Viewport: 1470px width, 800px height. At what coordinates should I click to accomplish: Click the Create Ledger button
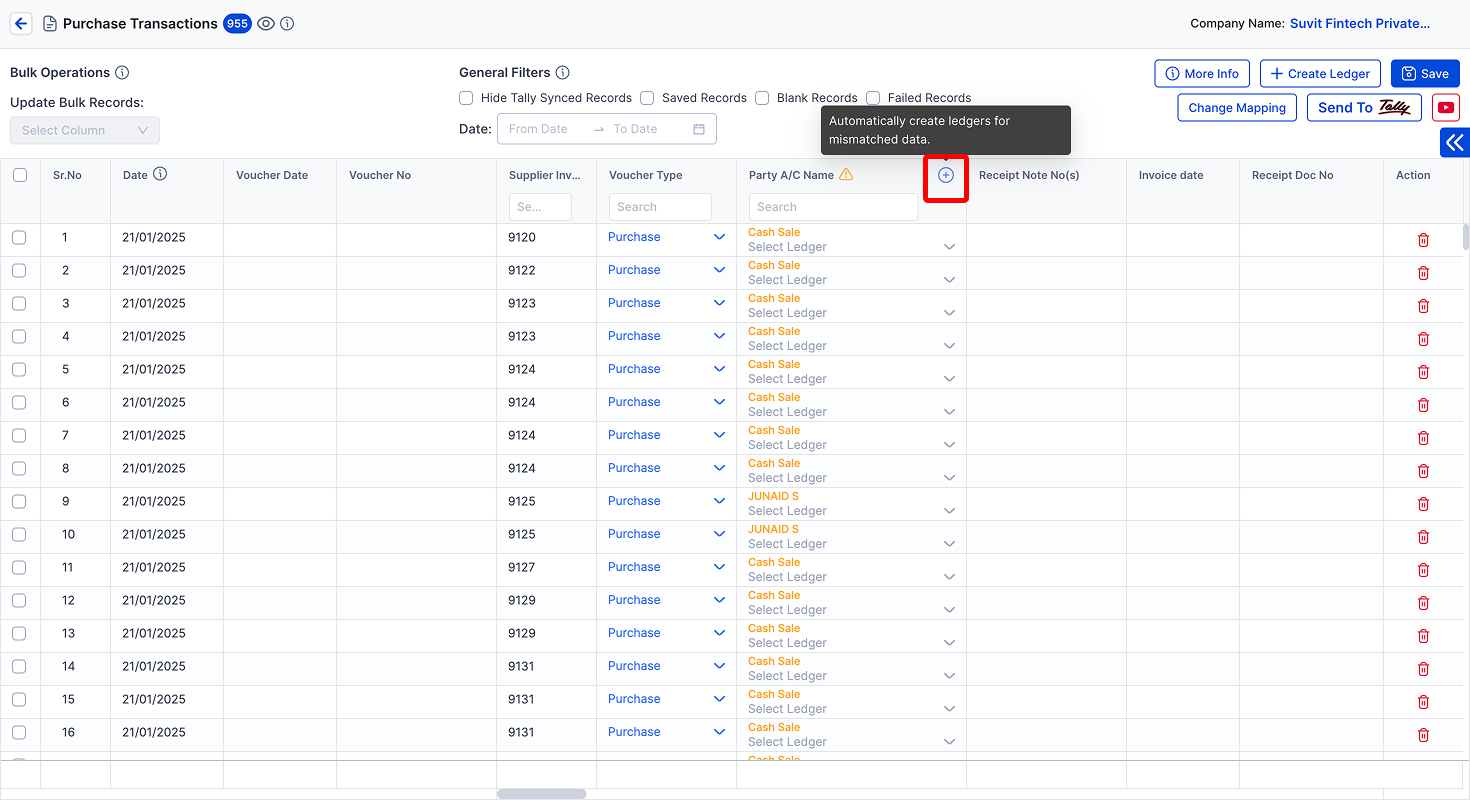[x=1321, y=74]
